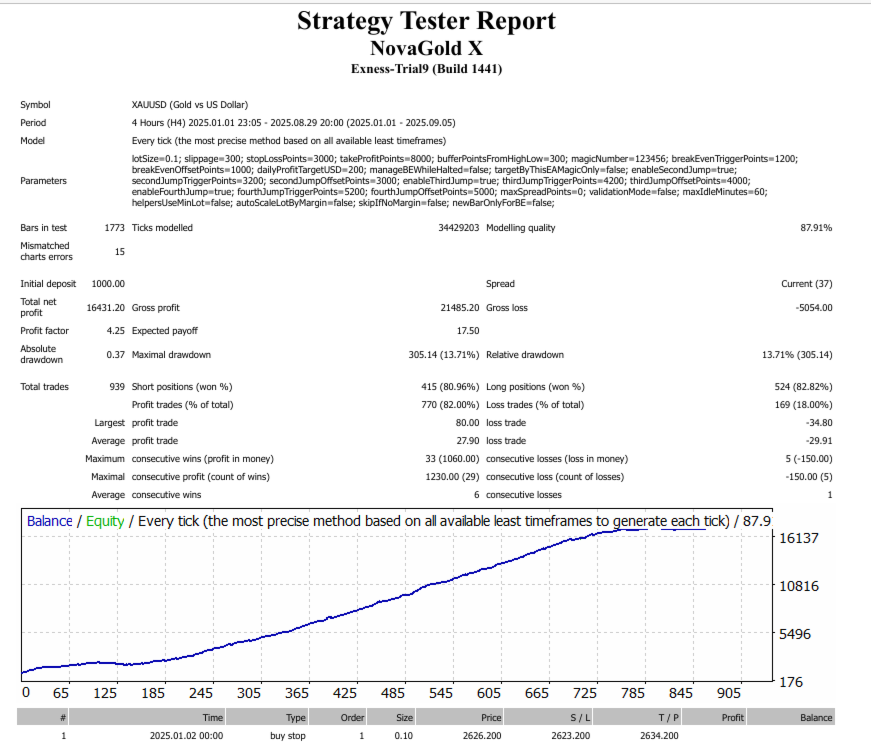
Task: Select Average loss trade value -29.91
Action: point(819,441)
